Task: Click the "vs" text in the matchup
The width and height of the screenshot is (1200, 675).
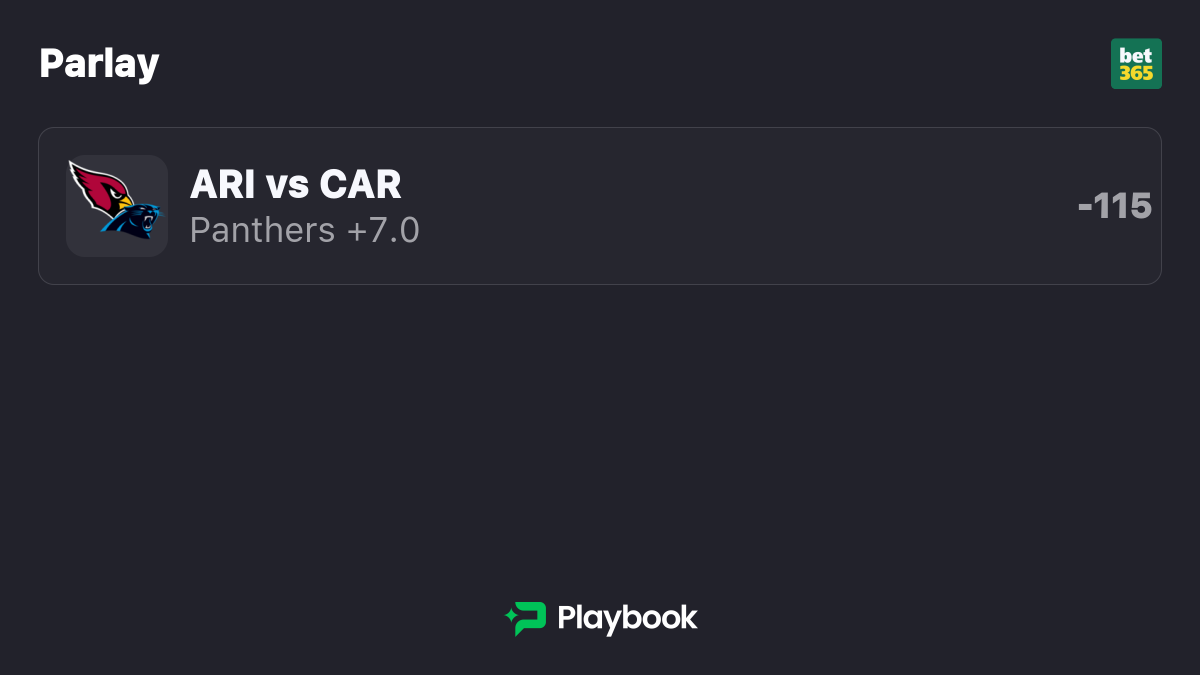Action: click(x=287, y=186)
